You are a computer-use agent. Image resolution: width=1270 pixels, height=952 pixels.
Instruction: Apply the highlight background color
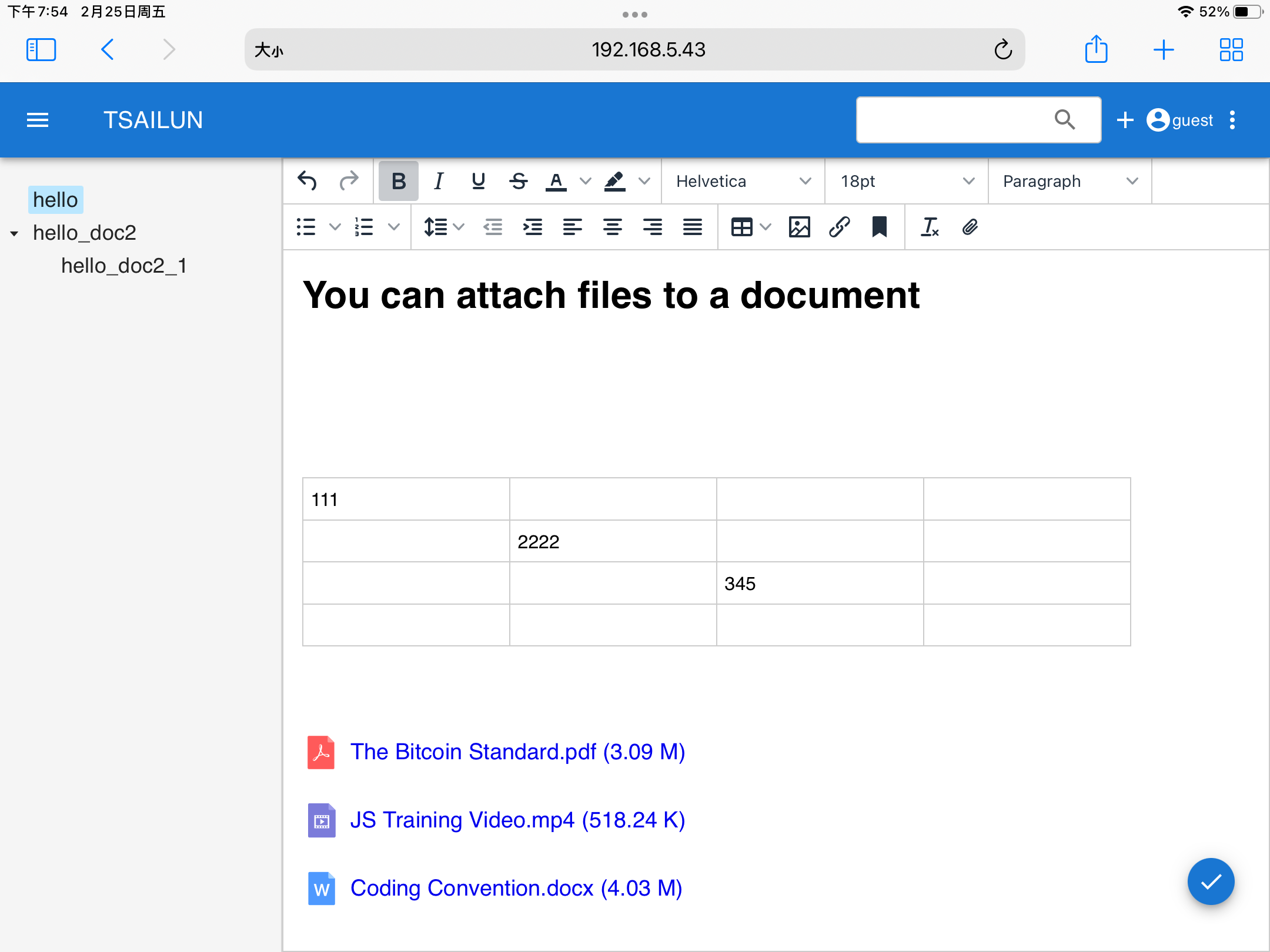[614, 181]
